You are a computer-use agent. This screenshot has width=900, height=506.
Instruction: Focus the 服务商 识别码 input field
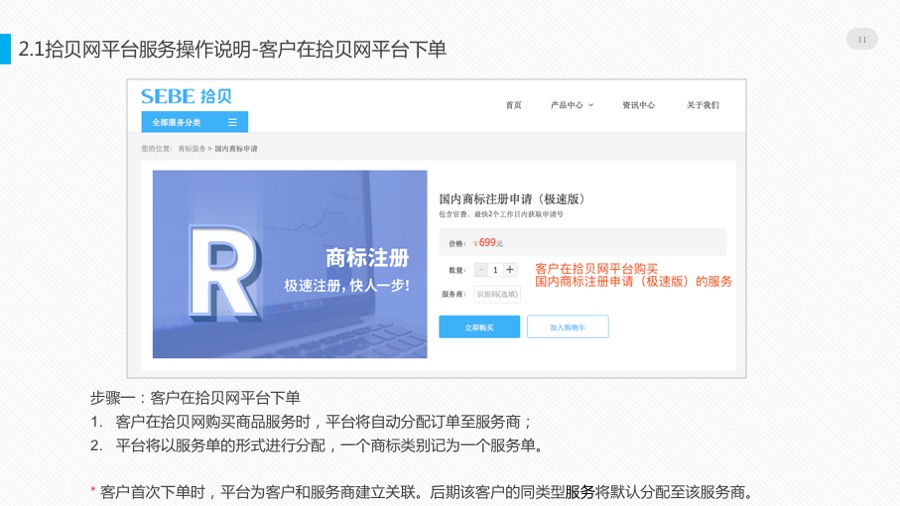point(497,294)
